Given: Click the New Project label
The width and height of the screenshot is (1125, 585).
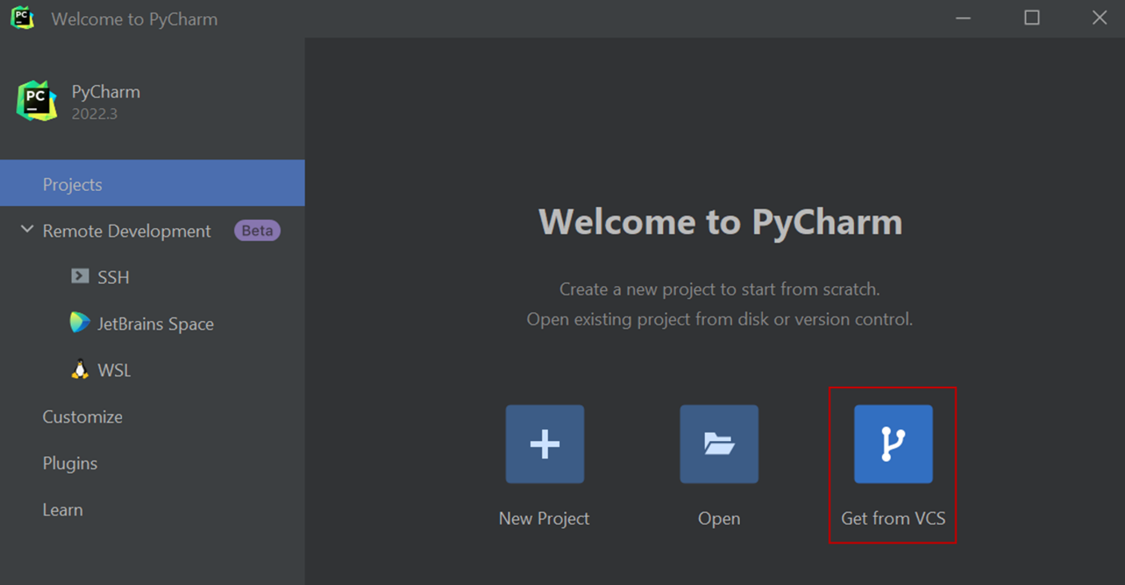Looking at the screenshot, I should [544, 518].
